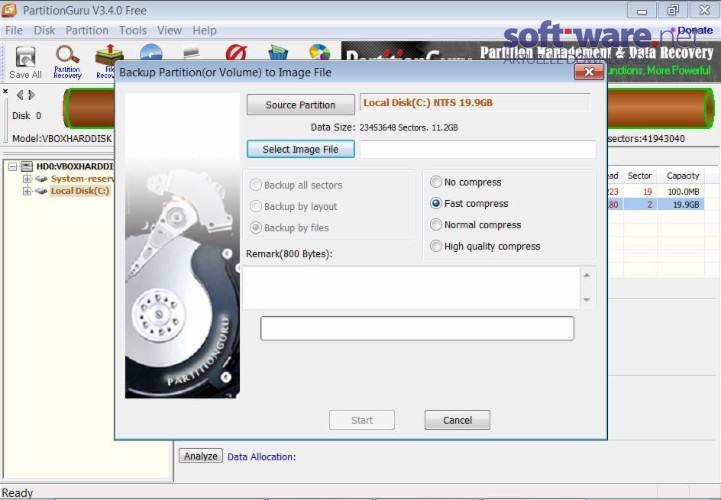Select the Fast compress option
Viewport: 721px width, 500px height.
[x=435, y=203]
